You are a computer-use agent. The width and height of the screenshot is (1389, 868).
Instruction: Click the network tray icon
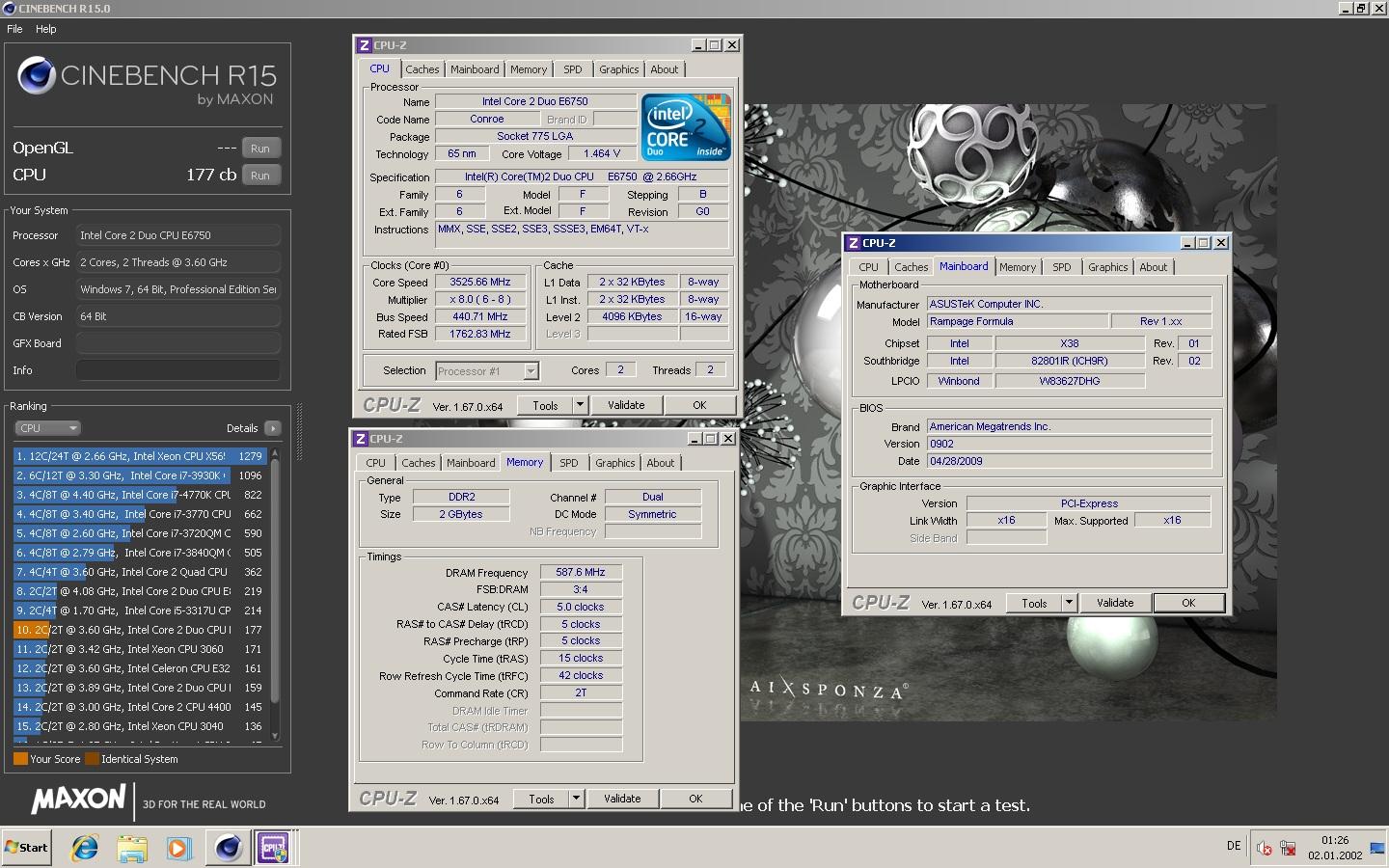click(x=1288, y=848)
